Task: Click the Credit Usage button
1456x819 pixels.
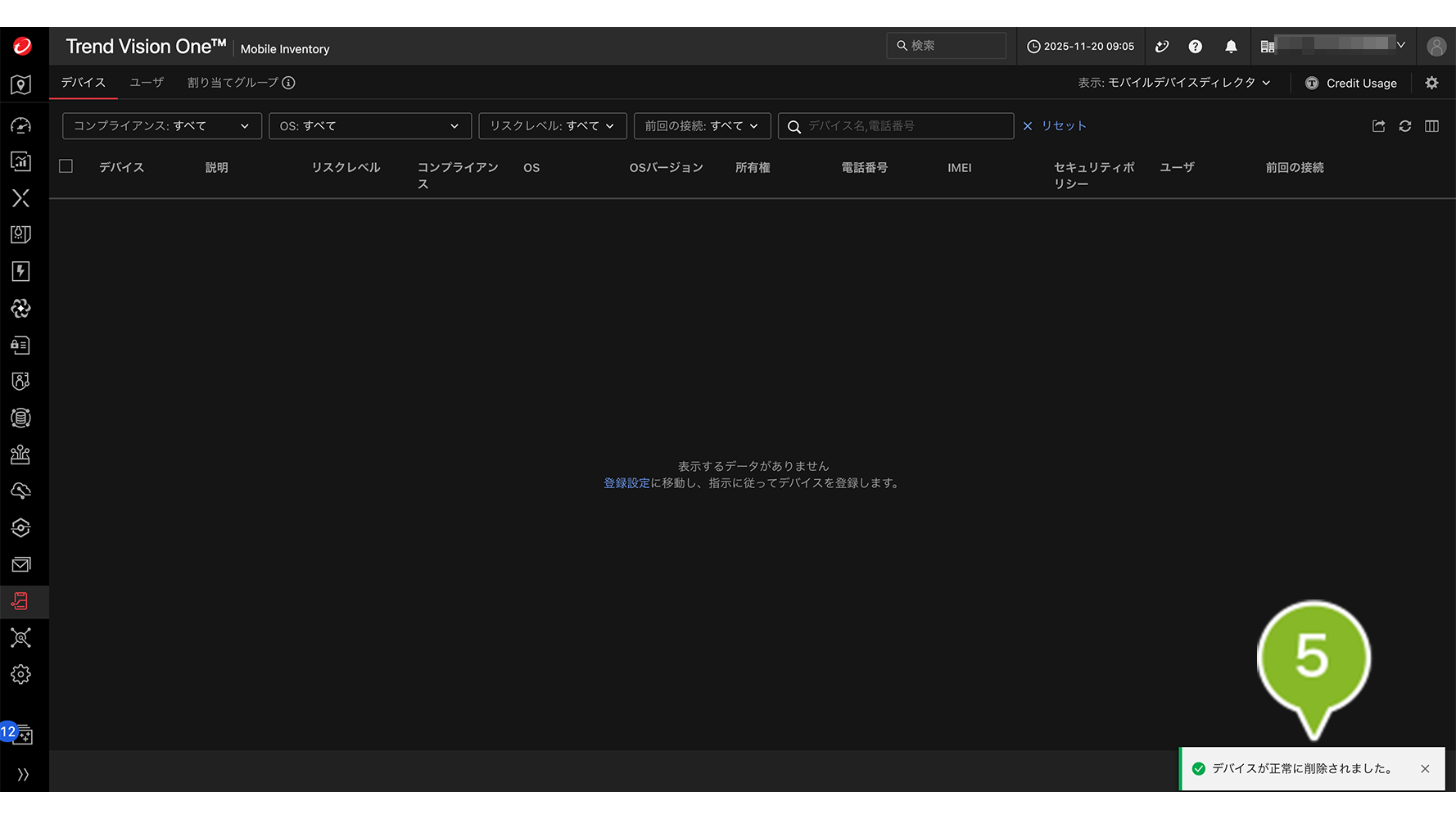Action: pyautogui.click(x=1351, y=84)
